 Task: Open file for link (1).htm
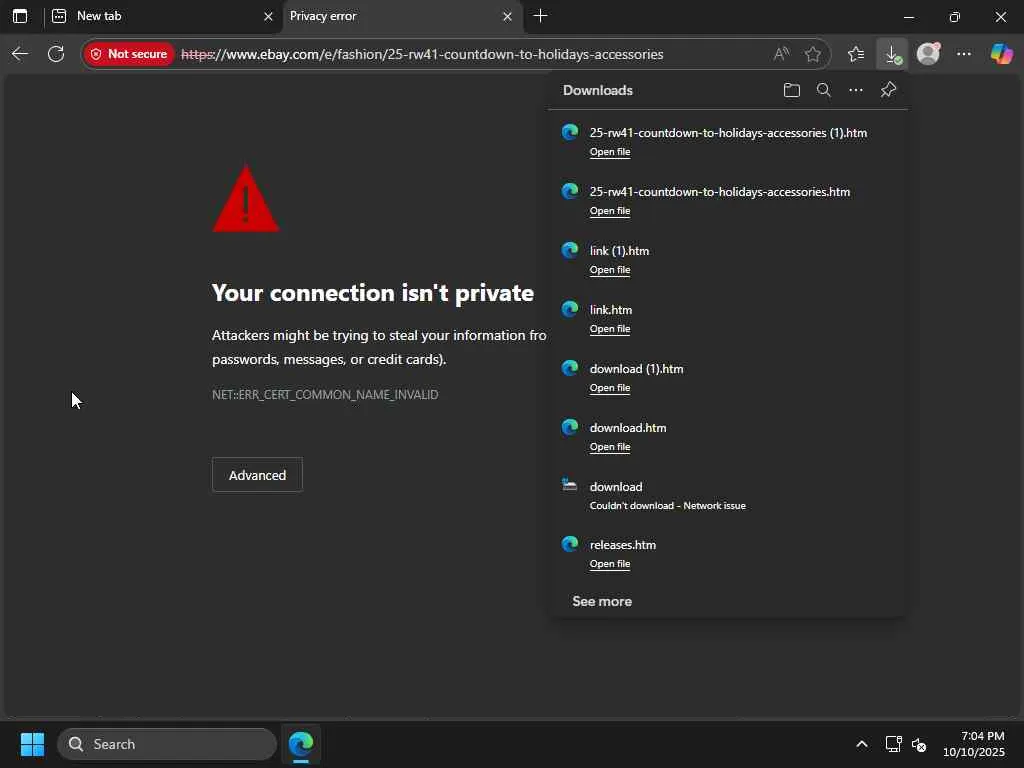pyautogui.click(x=610, y=270)
